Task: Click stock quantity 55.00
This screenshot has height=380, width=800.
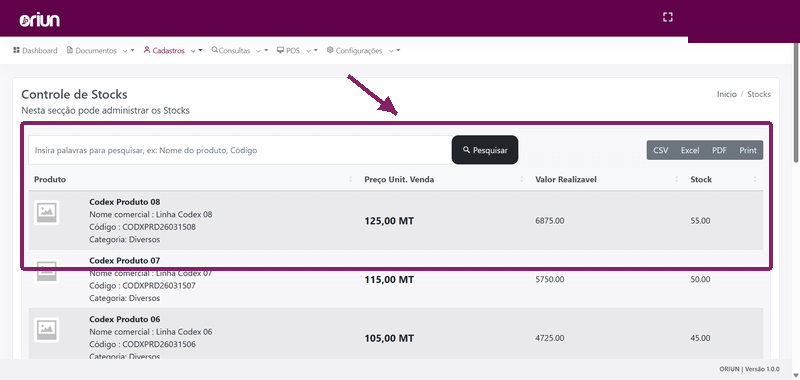Action: 700,221
